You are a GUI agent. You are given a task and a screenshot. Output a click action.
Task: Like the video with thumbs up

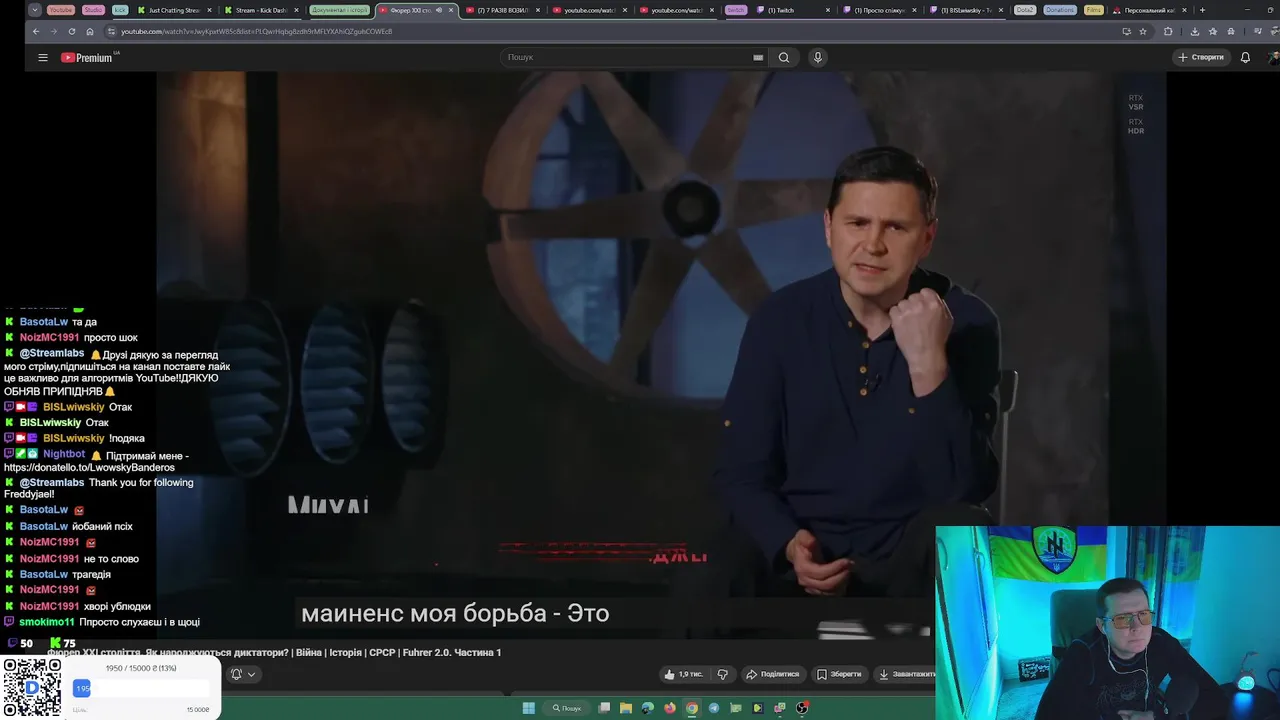pyautogui.click(x=683, y=674)
